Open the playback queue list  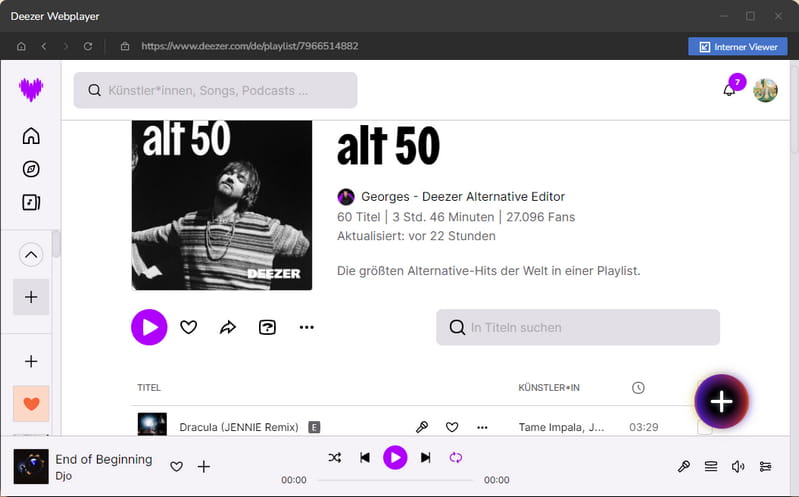coord(711,466)
